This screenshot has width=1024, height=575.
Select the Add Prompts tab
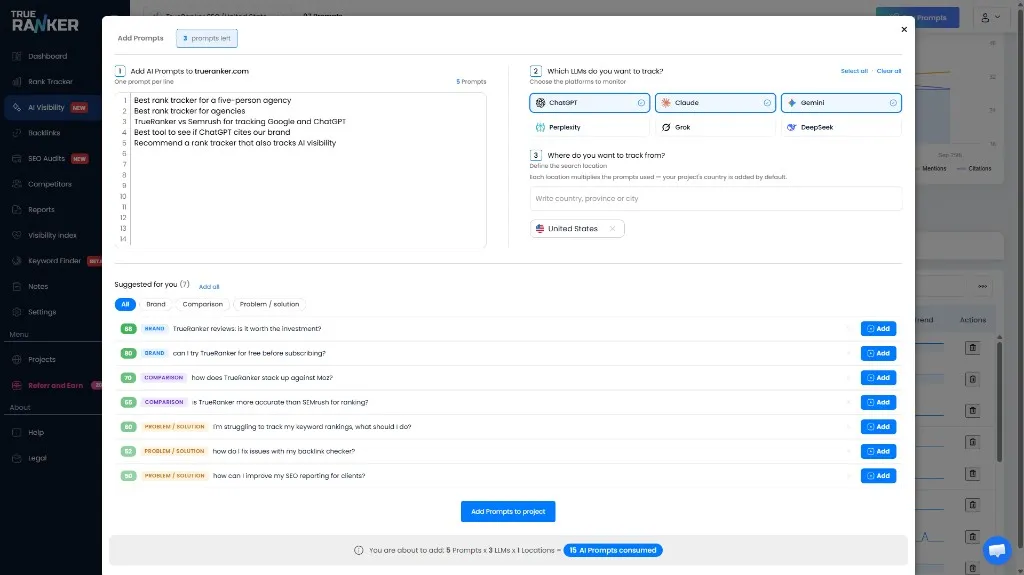point(140,38)
